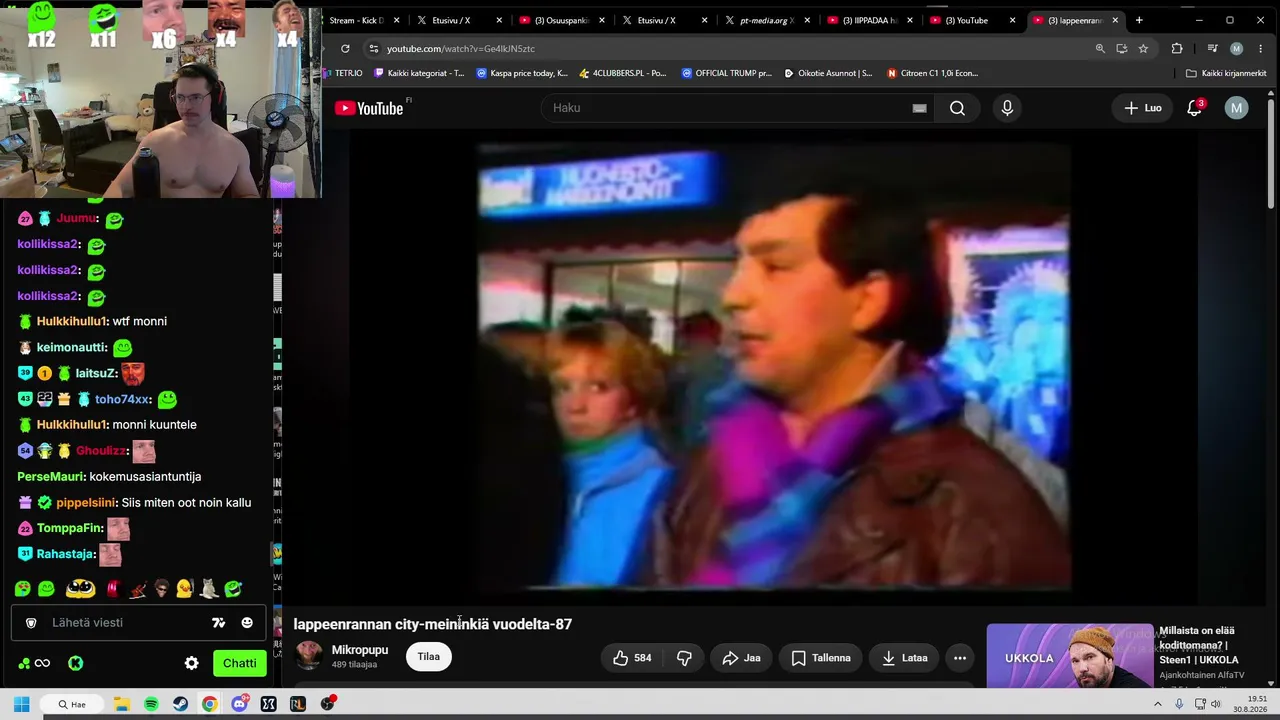This screenshot has width=1280, height=720.
Task: Open the Chrome three-dot menu
Action: [x=1259, y=48]
